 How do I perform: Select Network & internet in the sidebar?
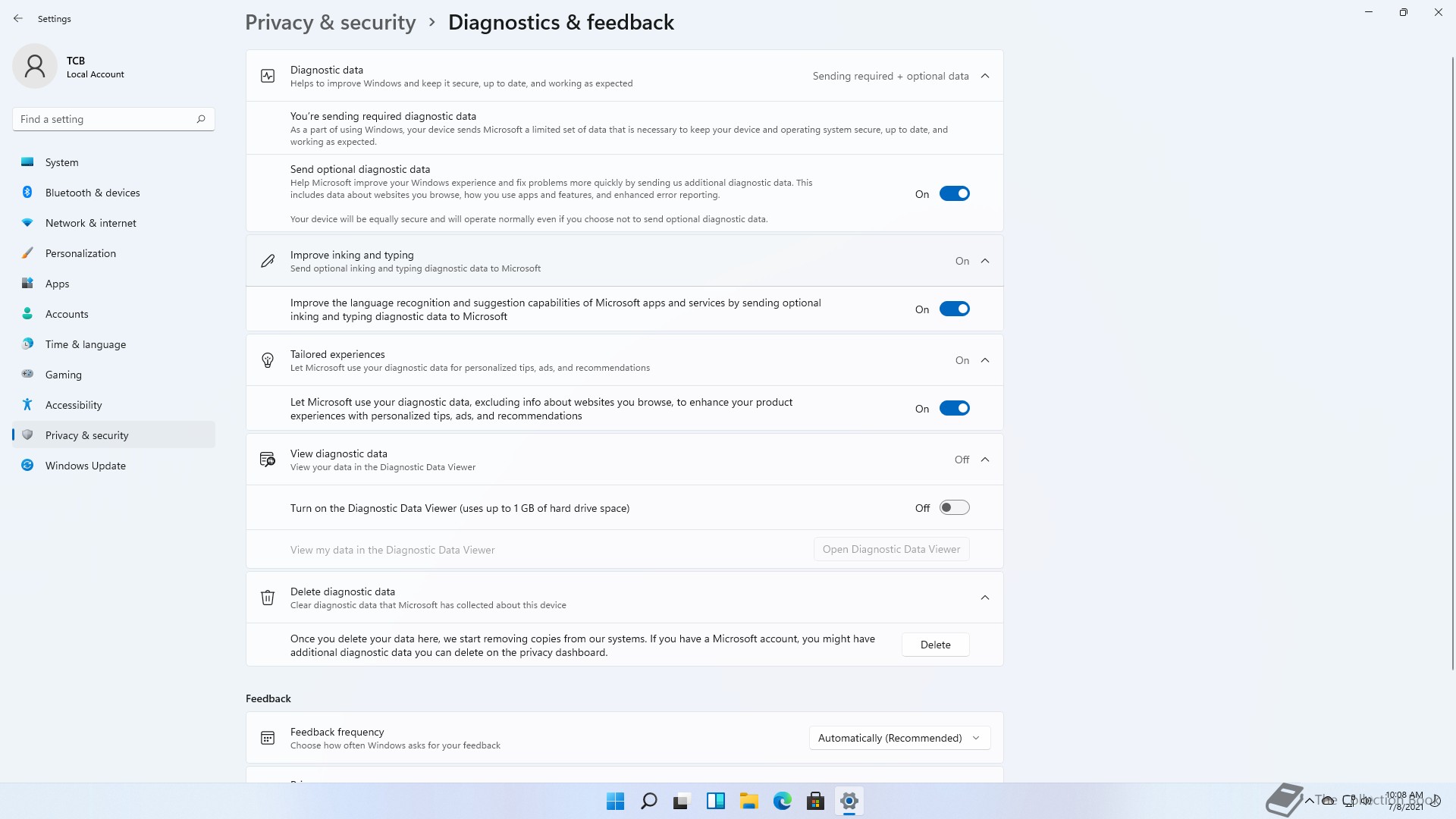point(114,223)
